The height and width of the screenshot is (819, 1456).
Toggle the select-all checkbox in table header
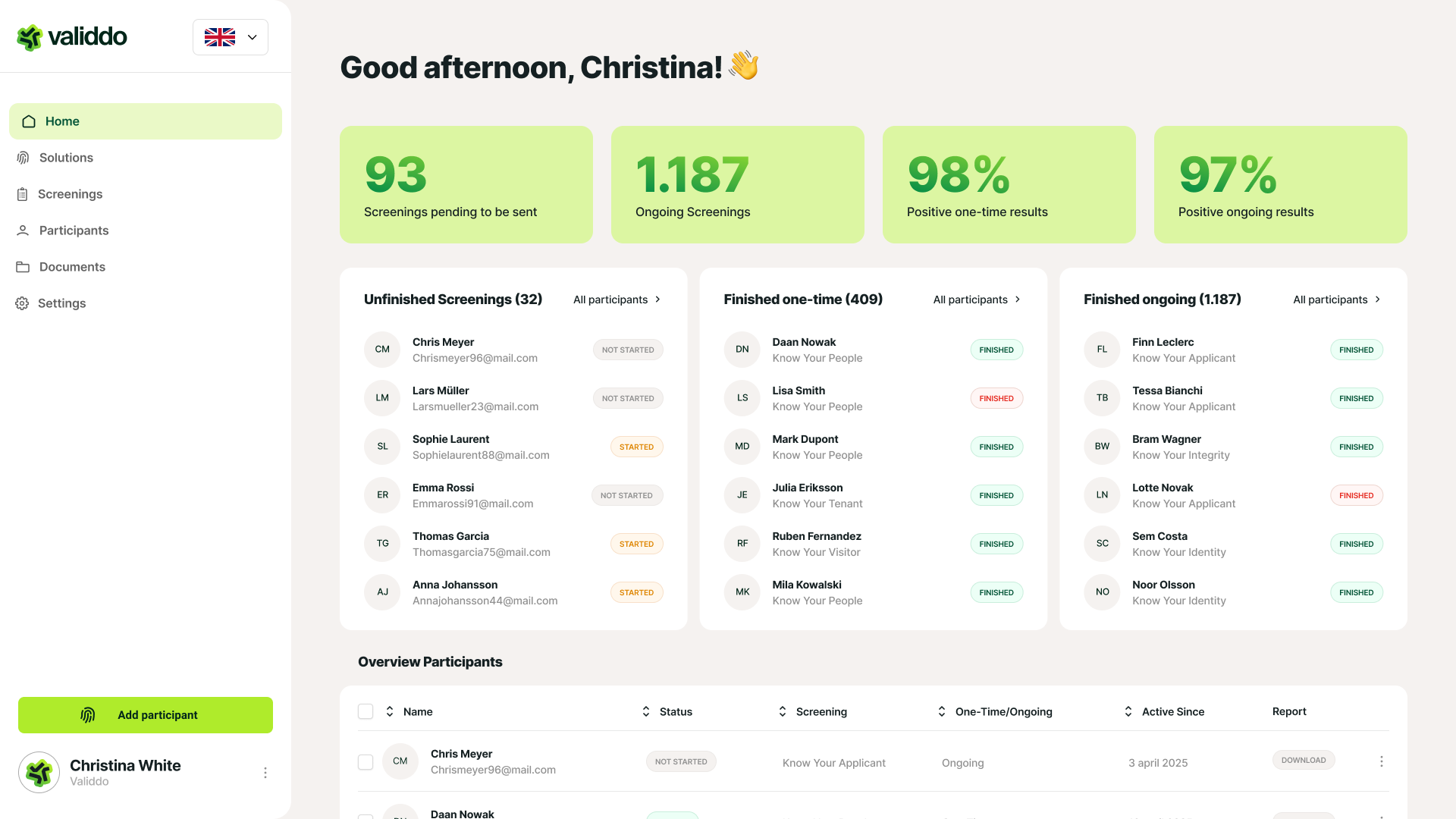point(366,711)
